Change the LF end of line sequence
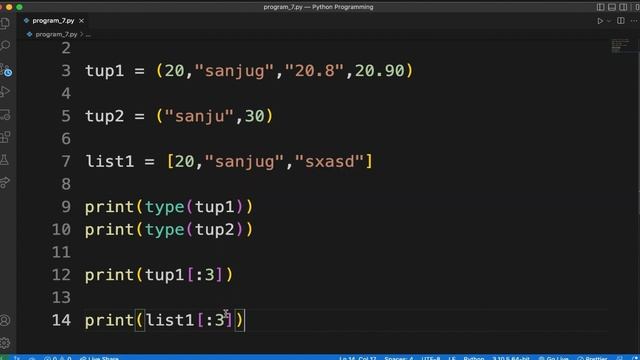640x360 pixels. [452, 358]
